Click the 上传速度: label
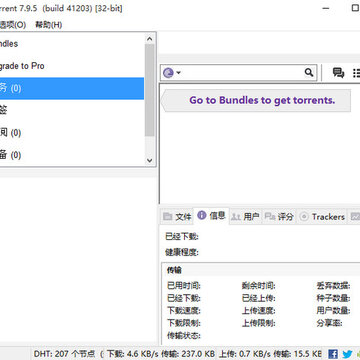Image resolution: width=360 pixels, height=360 pixels. point(259,311)
